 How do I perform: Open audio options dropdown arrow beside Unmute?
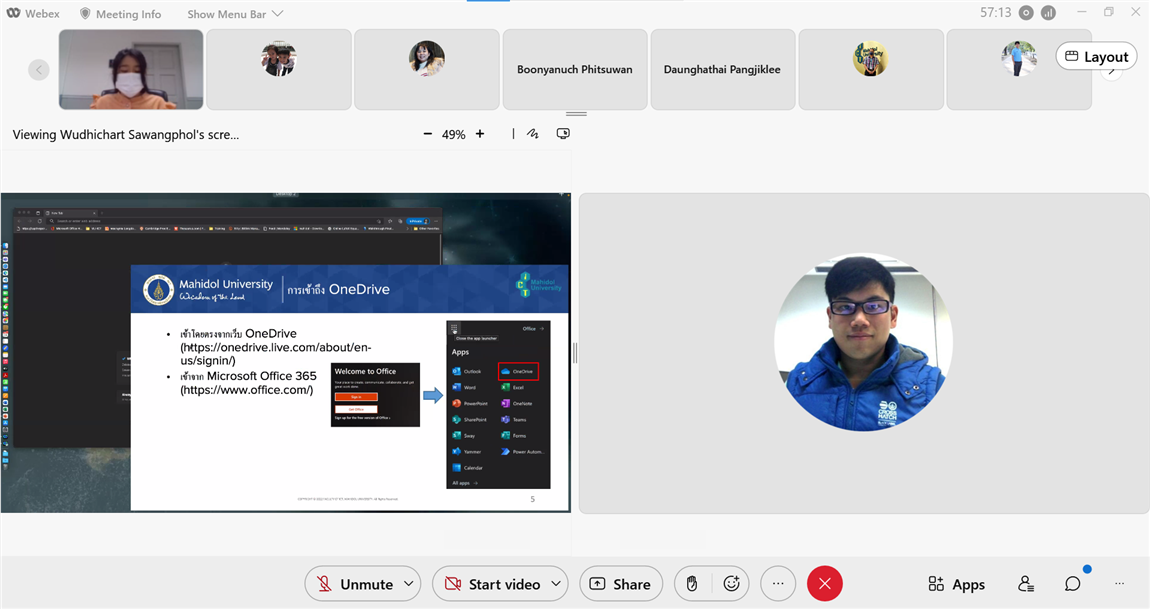tap(408, 584)
